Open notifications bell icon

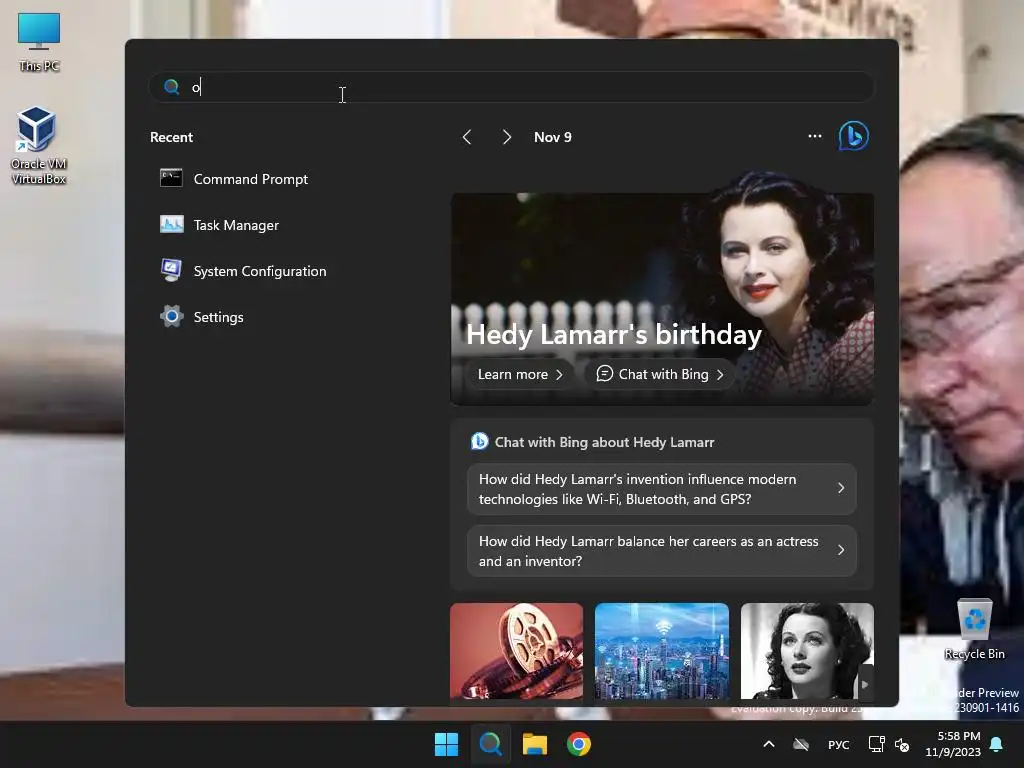click(997, 744)
